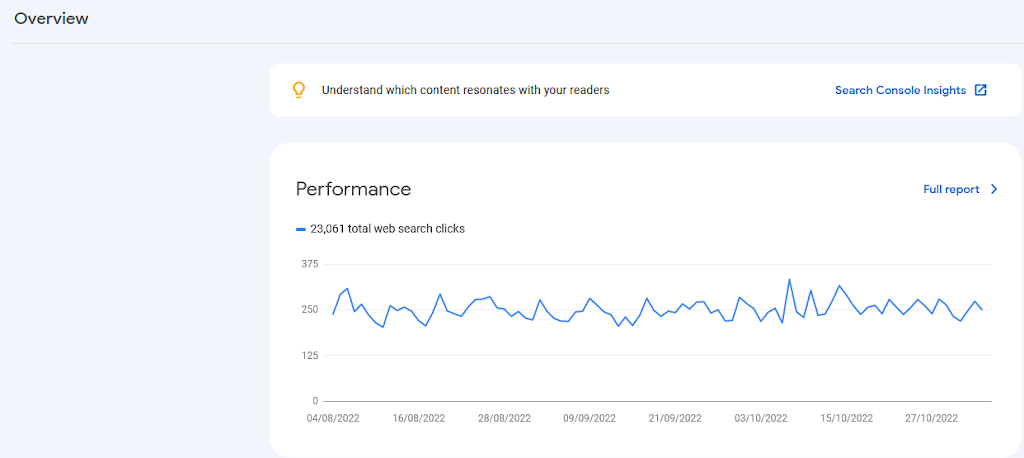Click the blue legend marker for clicks
Screen dimensions: 1024x458
click(300, 229)
